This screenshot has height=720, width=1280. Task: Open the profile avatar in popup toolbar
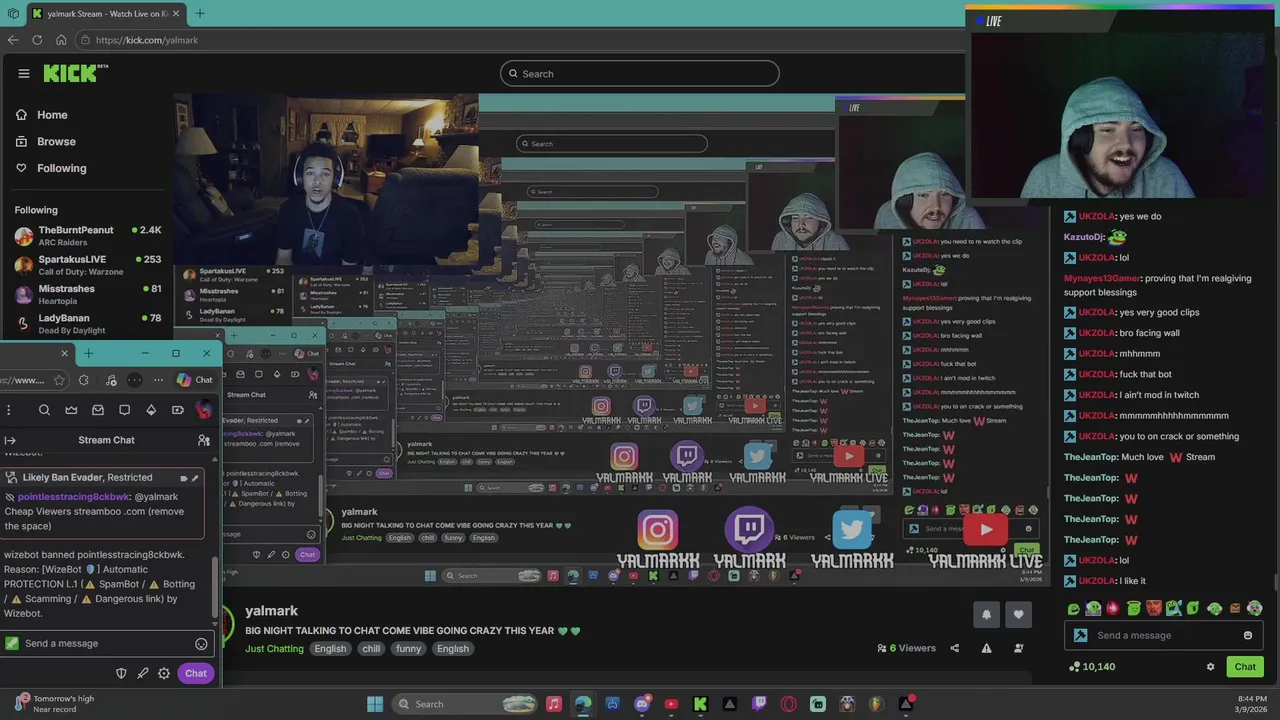204,410
